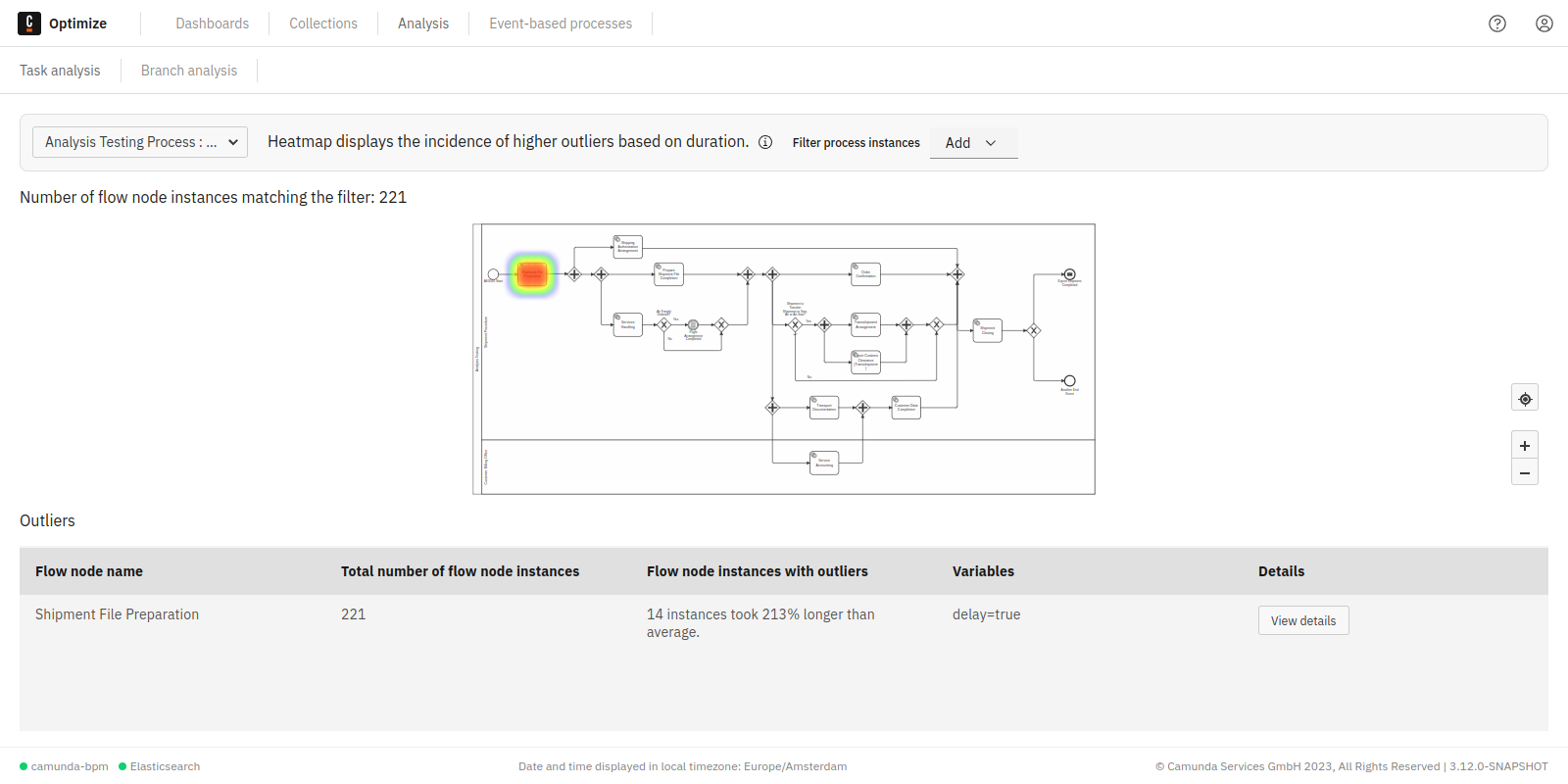Click the Order Confirmation task node
Image resolution: width=1568 pixels, height=784 pixels.
point(865,274)
